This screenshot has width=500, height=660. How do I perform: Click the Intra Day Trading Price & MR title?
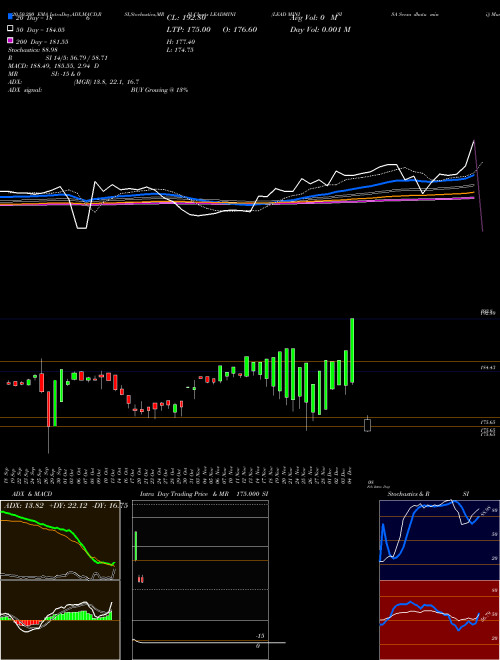(205, 494)
